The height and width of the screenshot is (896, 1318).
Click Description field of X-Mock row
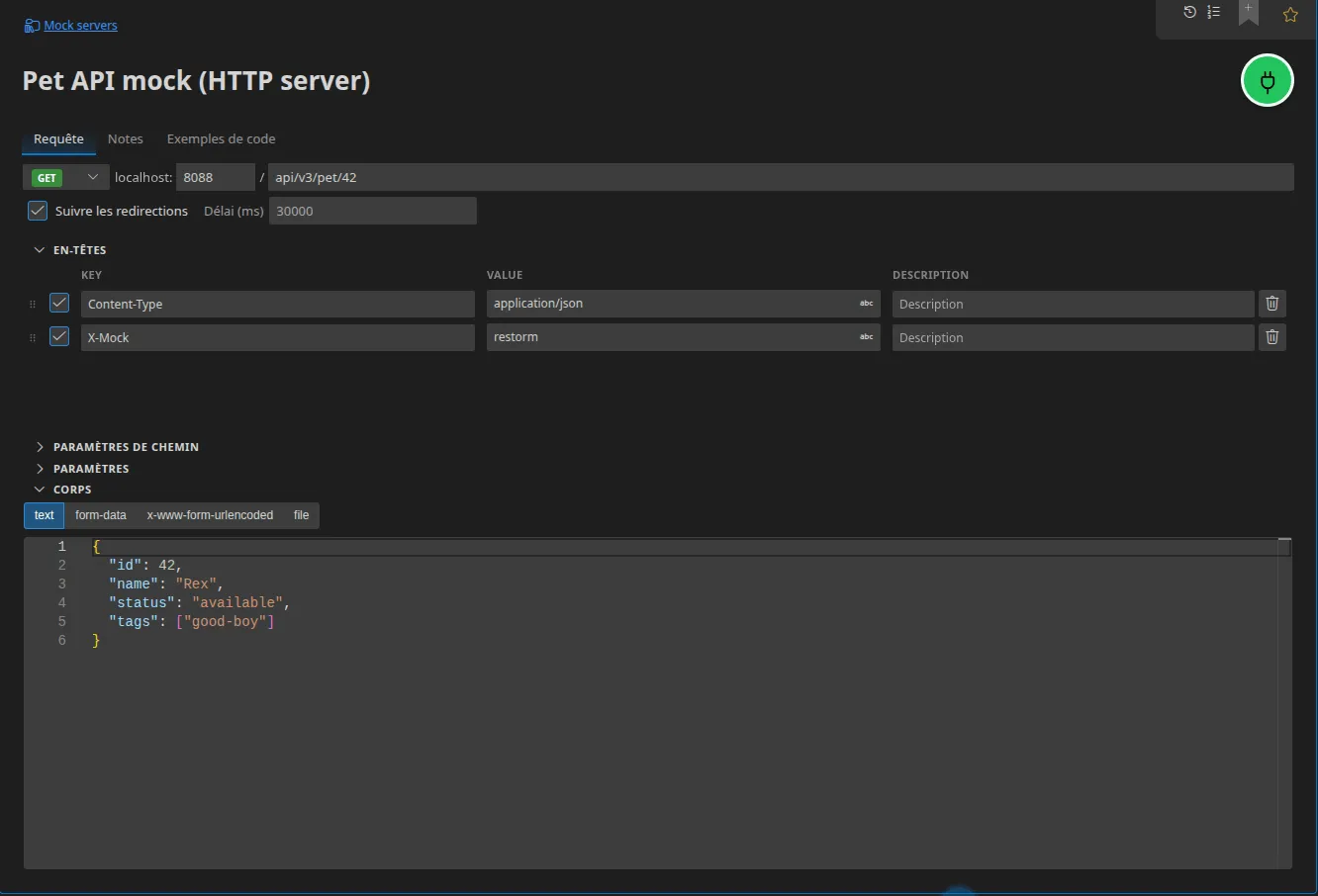point(1074,337)
